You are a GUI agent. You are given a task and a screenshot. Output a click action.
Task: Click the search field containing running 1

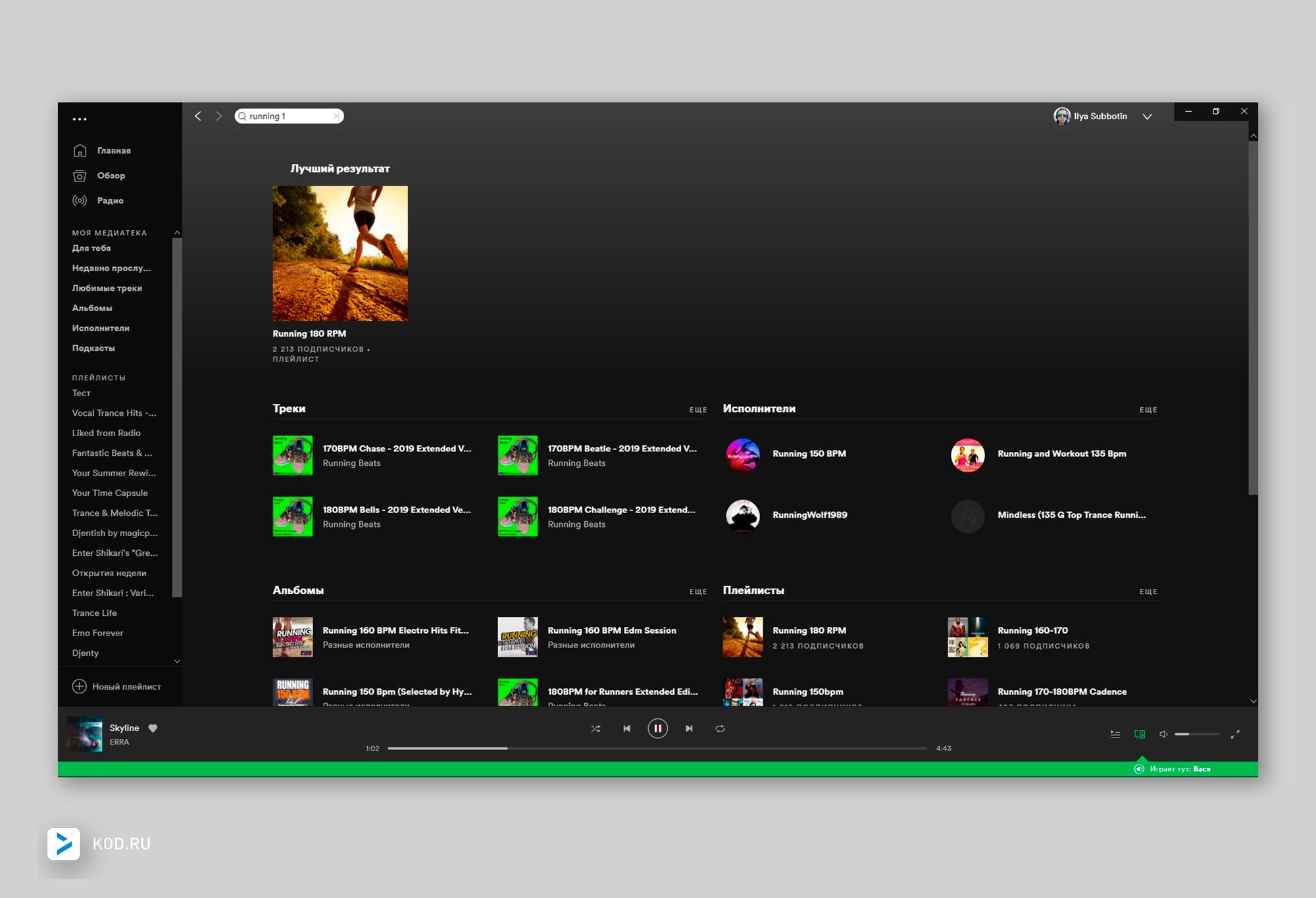pyautogui.click(x=289, y=116)
